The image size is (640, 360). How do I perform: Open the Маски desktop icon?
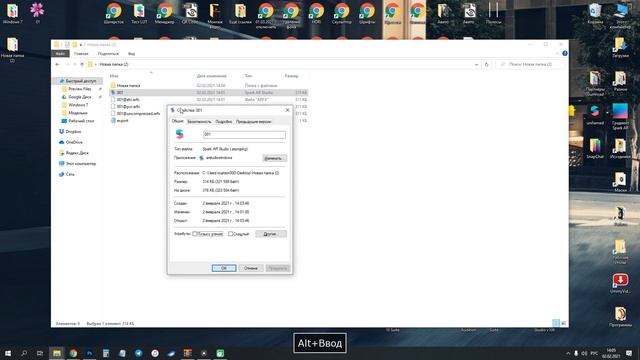click(620, 182)
